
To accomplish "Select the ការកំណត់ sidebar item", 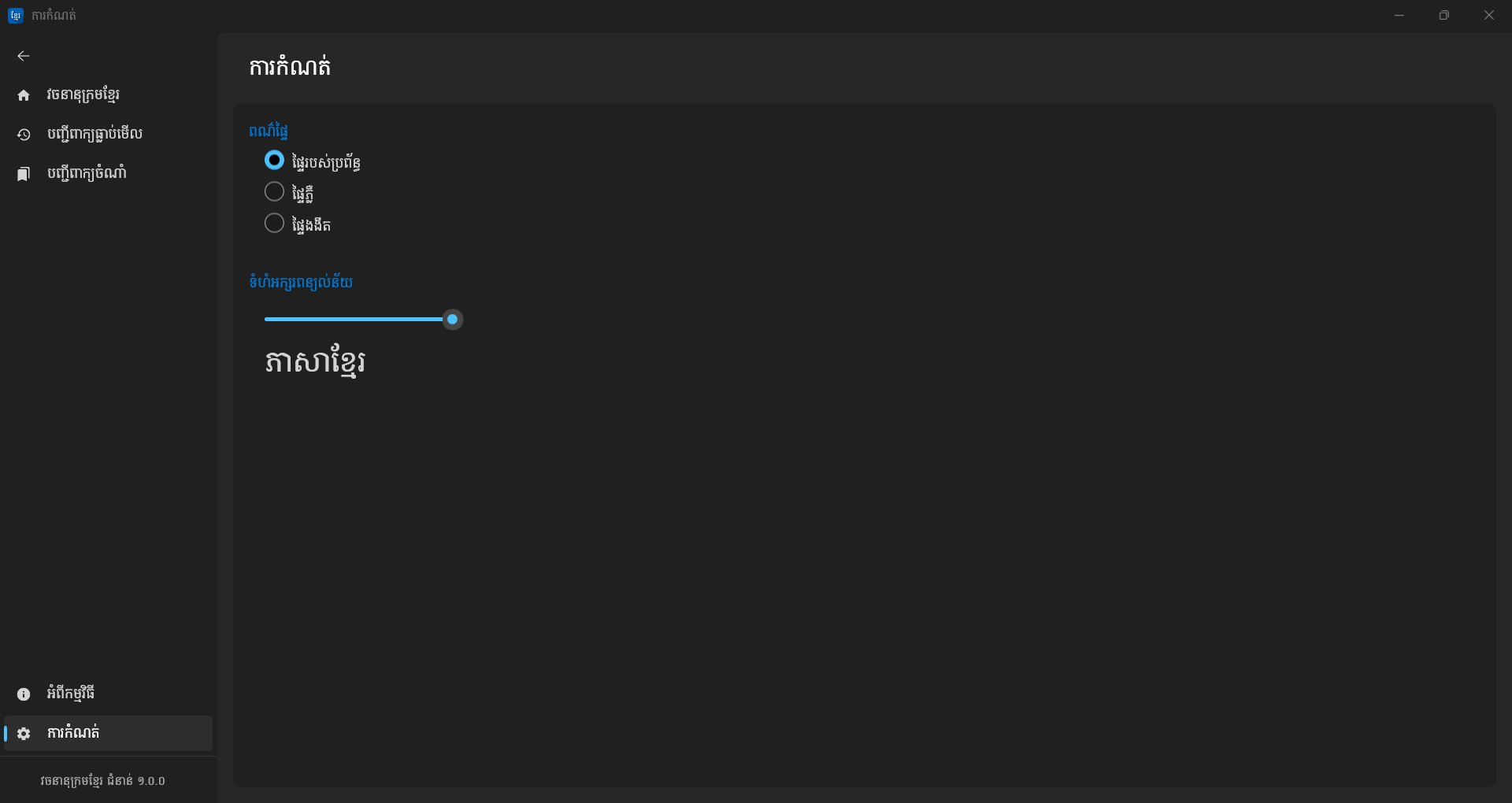I will [x=73, y=734].
